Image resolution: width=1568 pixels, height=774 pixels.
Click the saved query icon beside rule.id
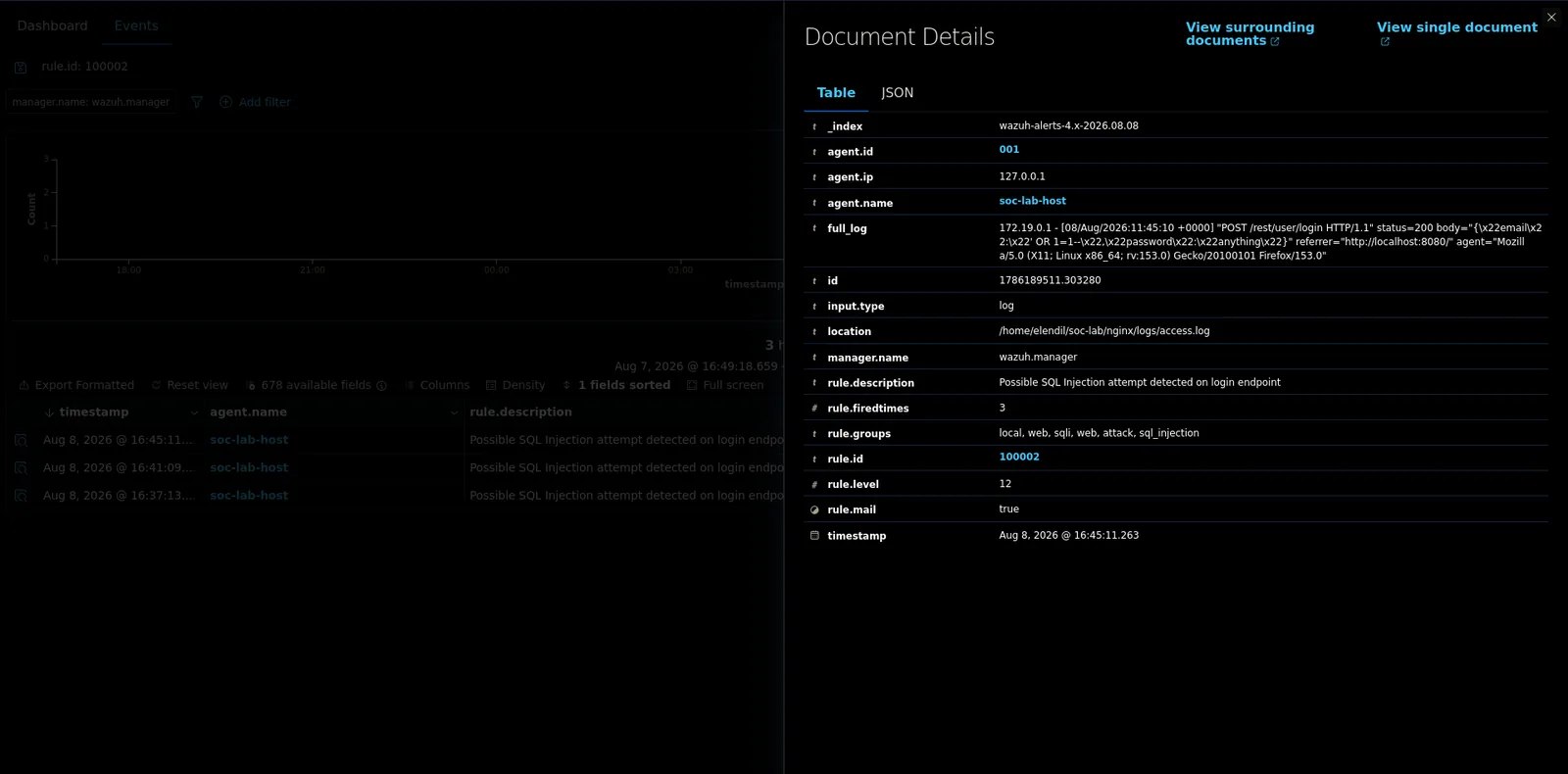point(21,67)
